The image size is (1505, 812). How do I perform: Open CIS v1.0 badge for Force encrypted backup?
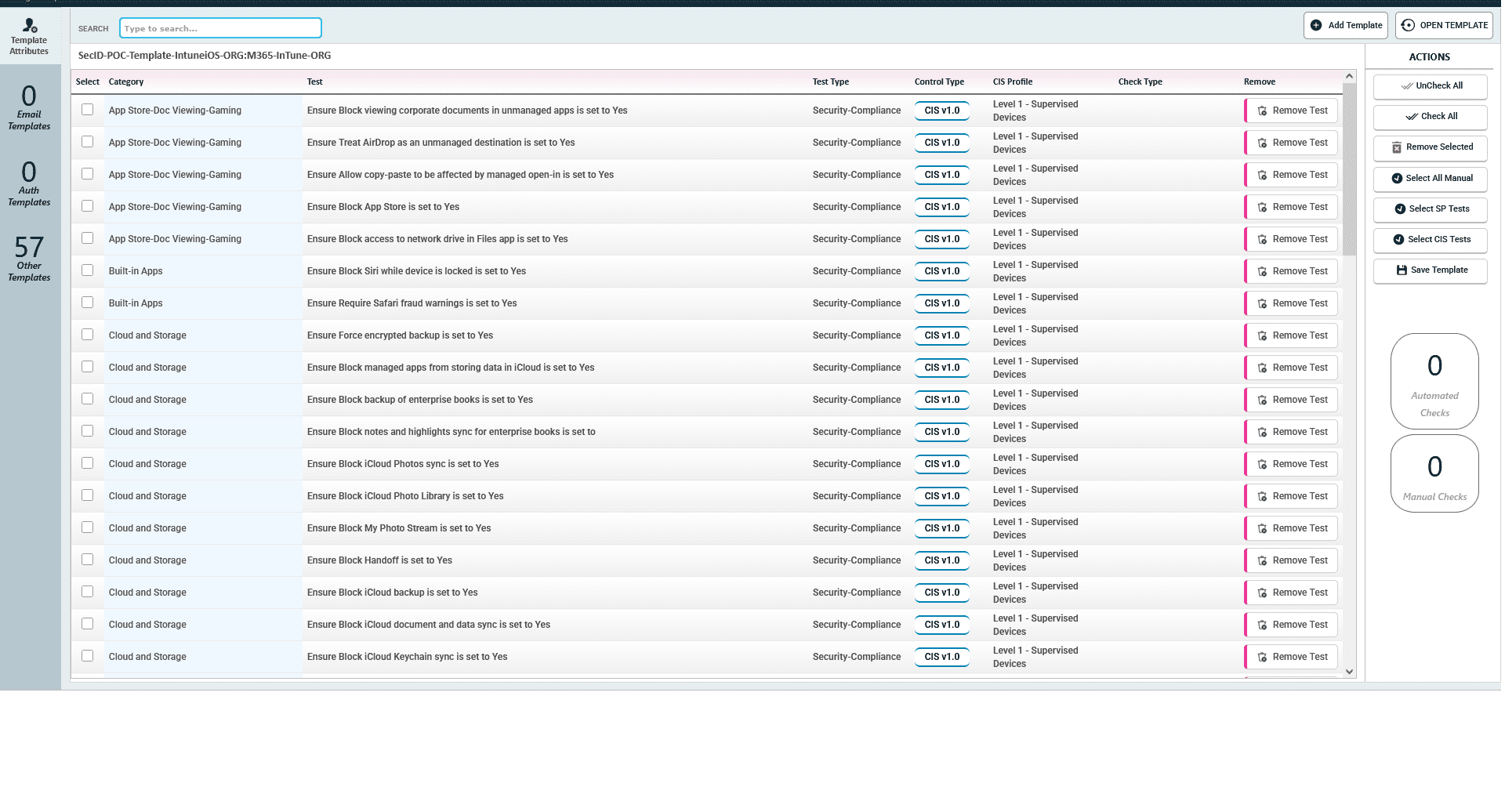point(941,335)
